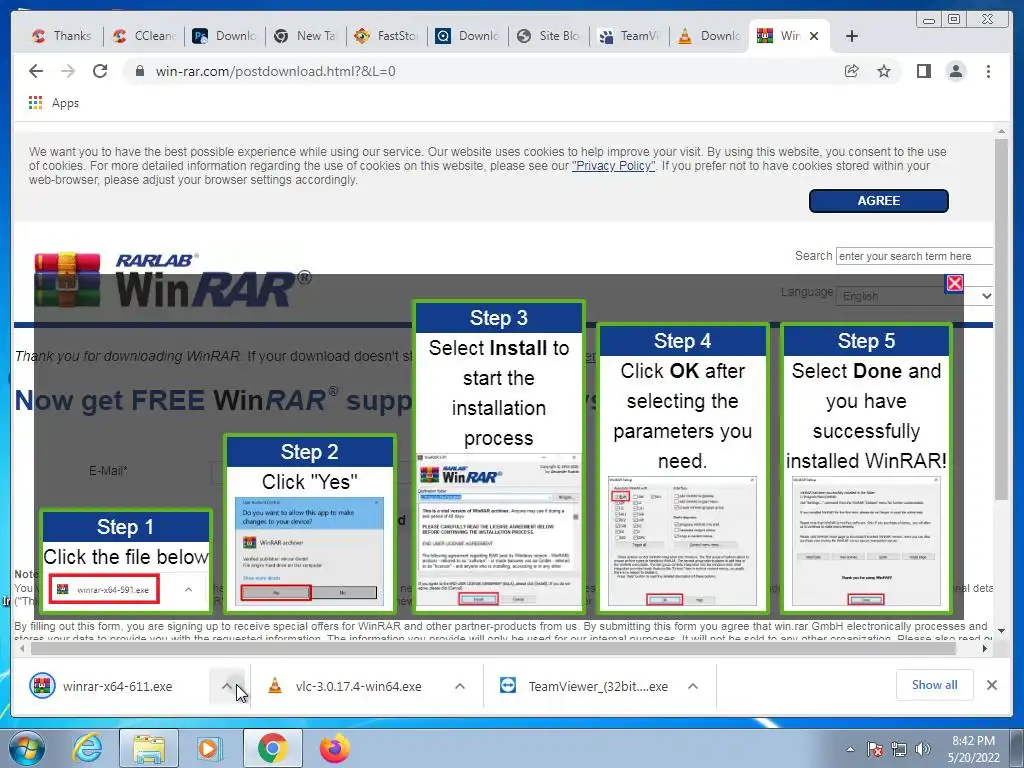Switch to the VLC Download tab
Screen dimensions: 1024x768
(711, 36)
